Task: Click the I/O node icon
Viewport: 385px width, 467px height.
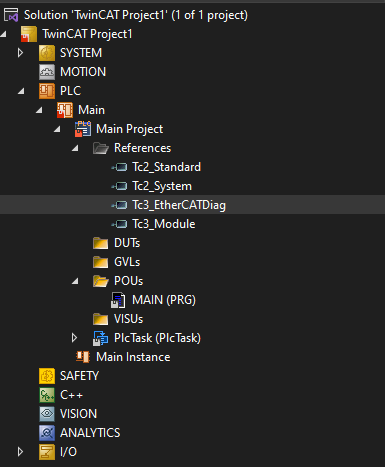Action: (x=47, y=452)
